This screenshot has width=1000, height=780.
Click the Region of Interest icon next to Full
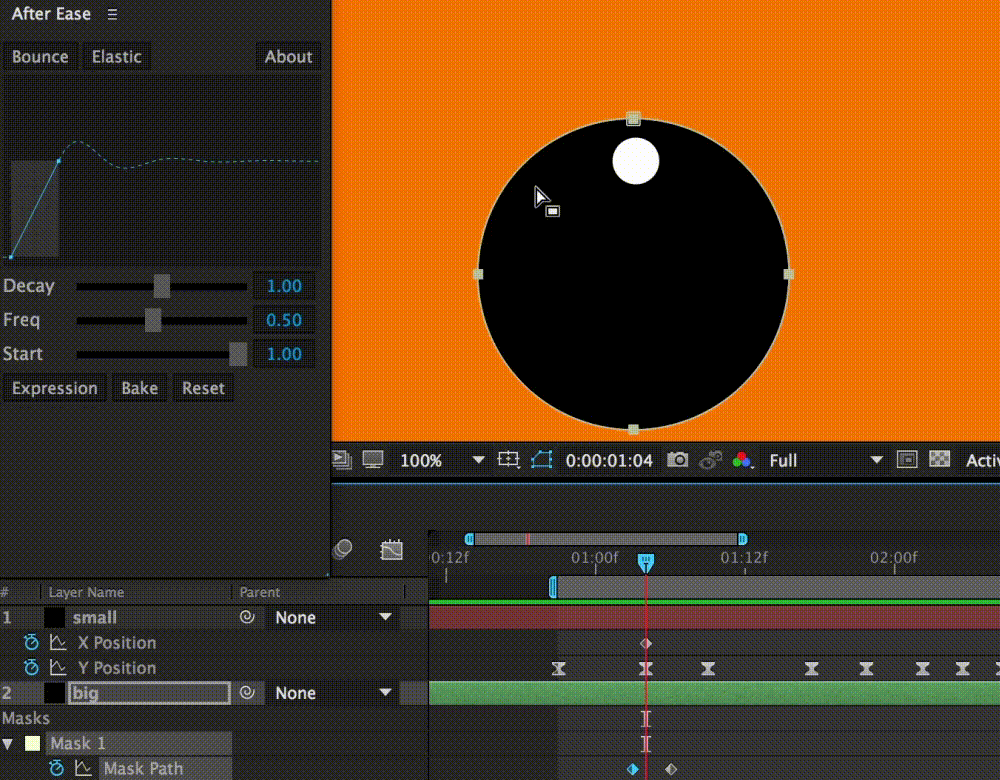[907, 460]
